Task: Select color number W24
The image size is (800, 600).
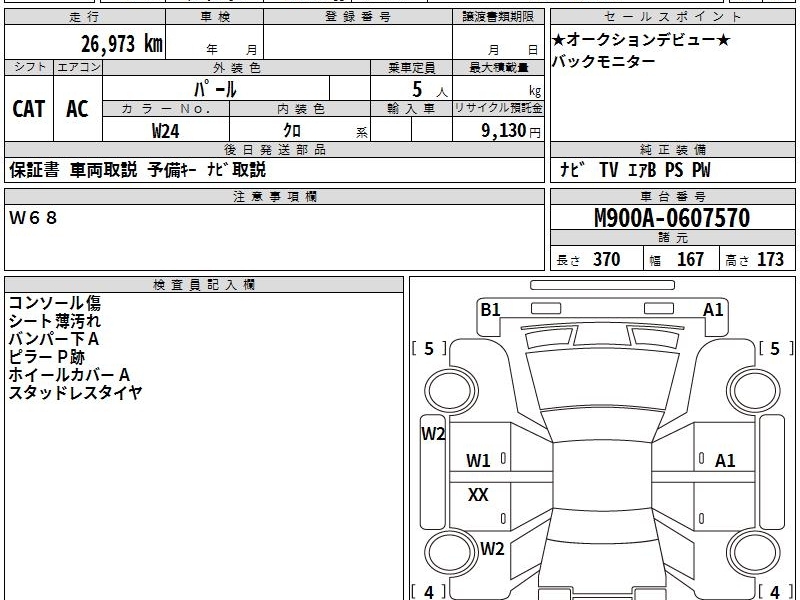Action: coord(166,131)
